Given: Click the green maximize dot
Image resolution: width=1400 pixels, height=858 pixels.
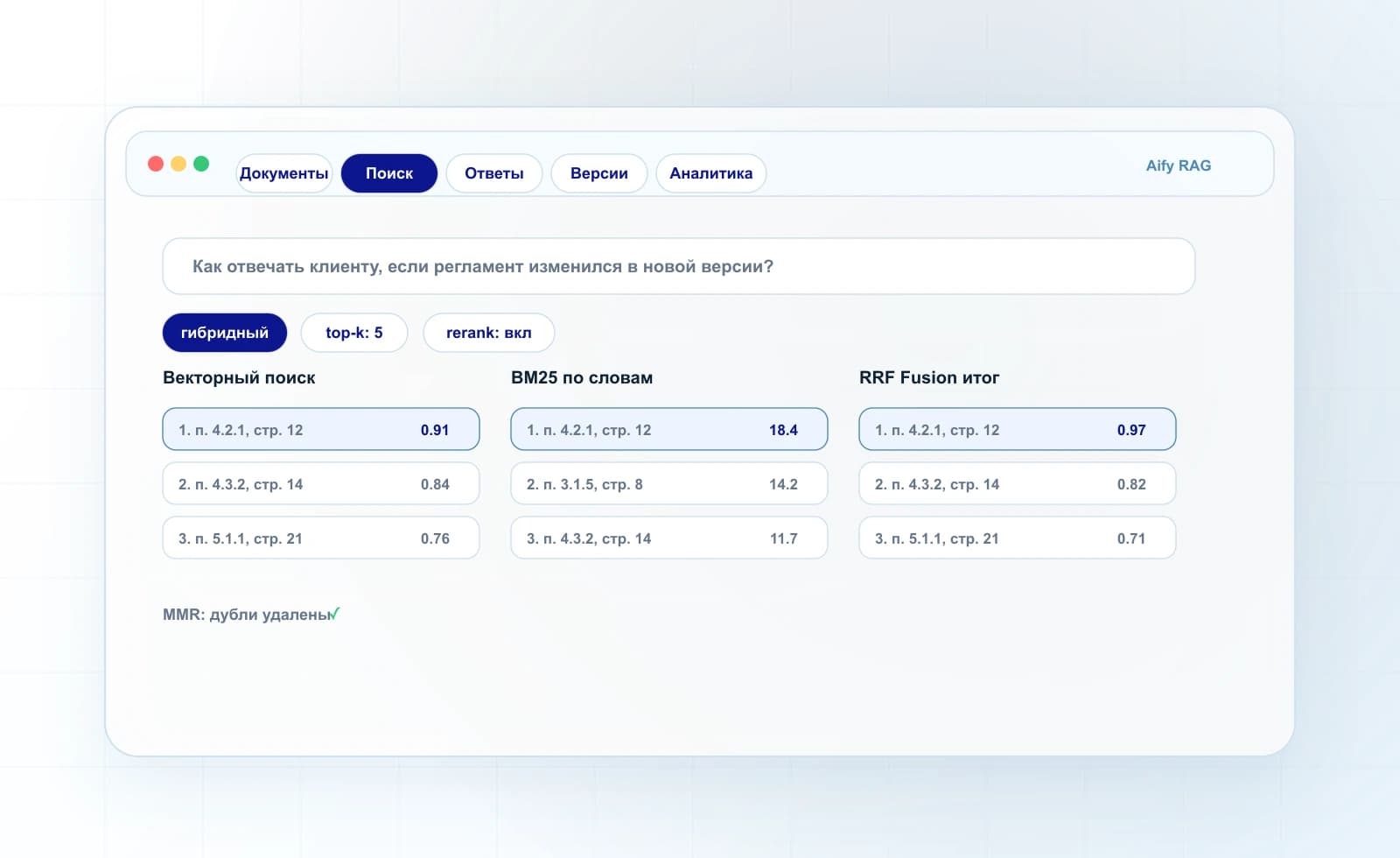Looking at the screenshot, I should (x=201, y=164).
